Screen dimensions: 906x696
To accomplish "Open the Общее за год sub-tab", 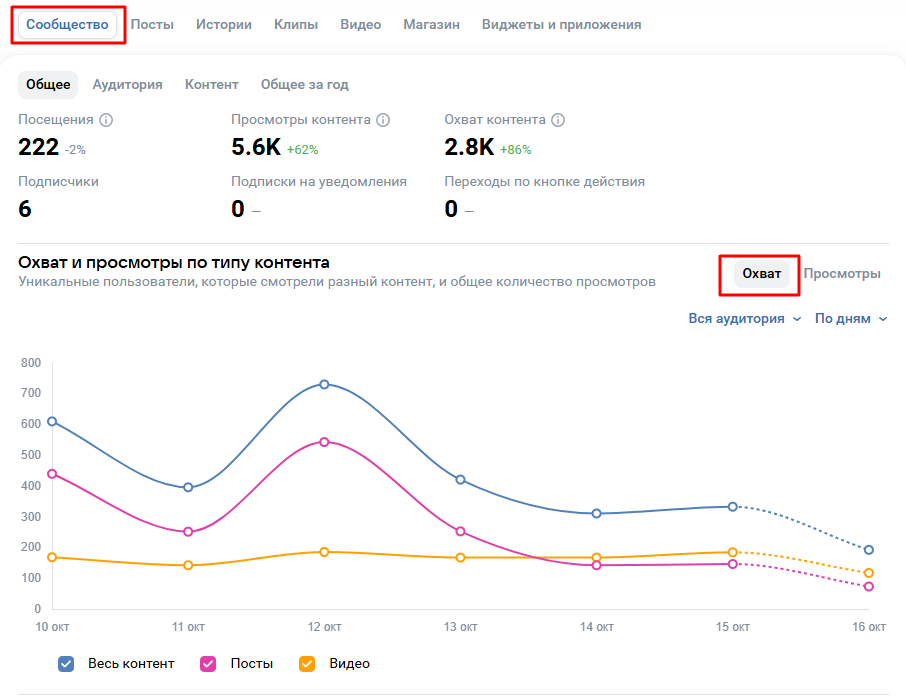I will (305, 85).
